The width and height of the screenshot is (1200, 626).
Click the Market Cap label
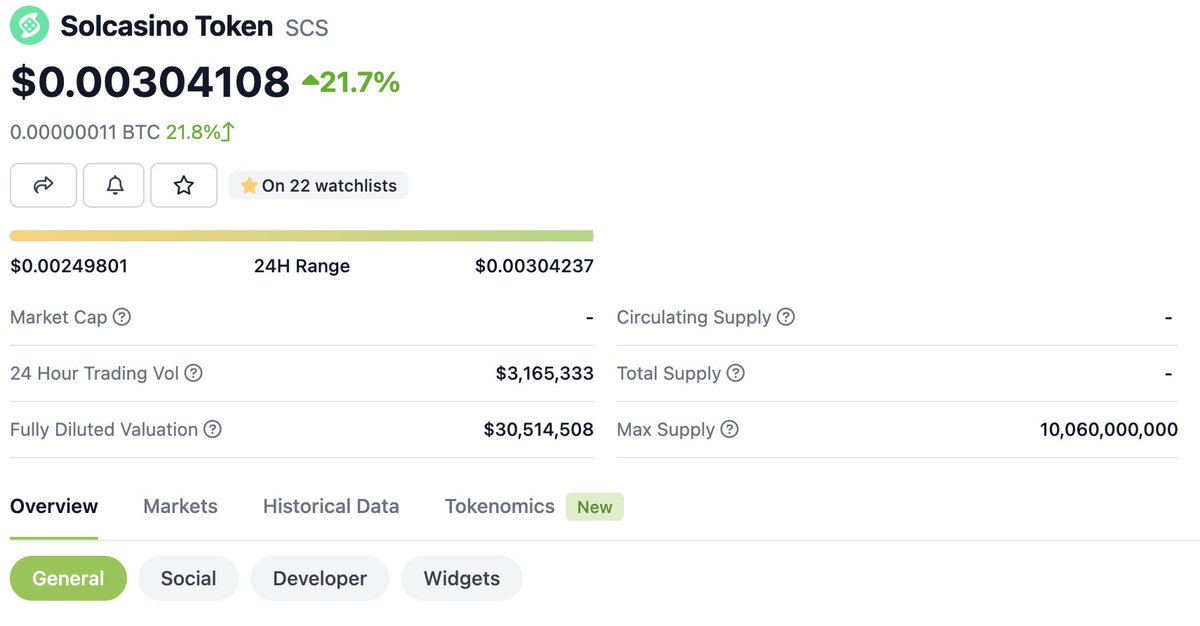[58, 317]
